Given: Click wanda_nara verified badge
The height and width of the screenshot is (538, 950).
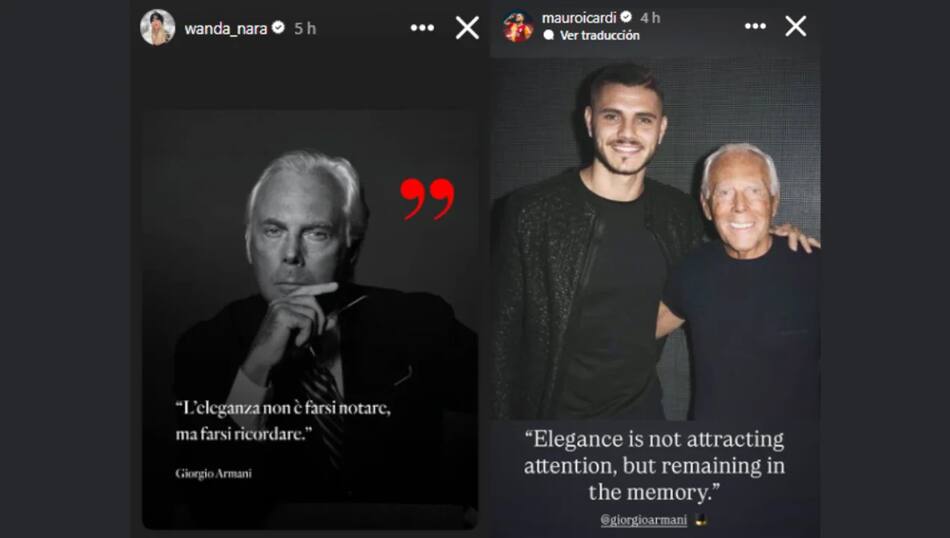Looking at the screenshot, I should pyautogui.click(x=278, y=27).
